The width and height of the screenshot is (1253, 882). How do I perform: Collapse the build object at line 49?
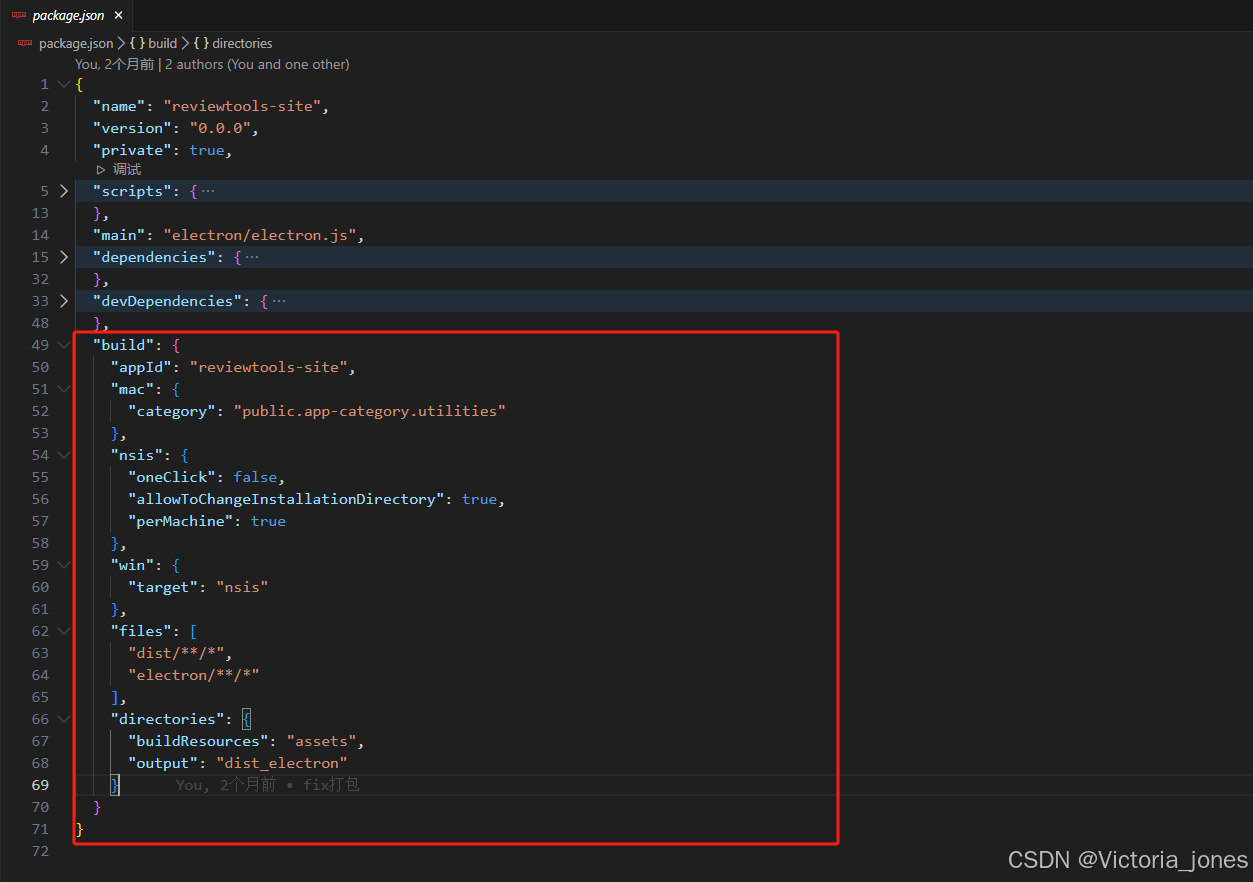point(63,344)
